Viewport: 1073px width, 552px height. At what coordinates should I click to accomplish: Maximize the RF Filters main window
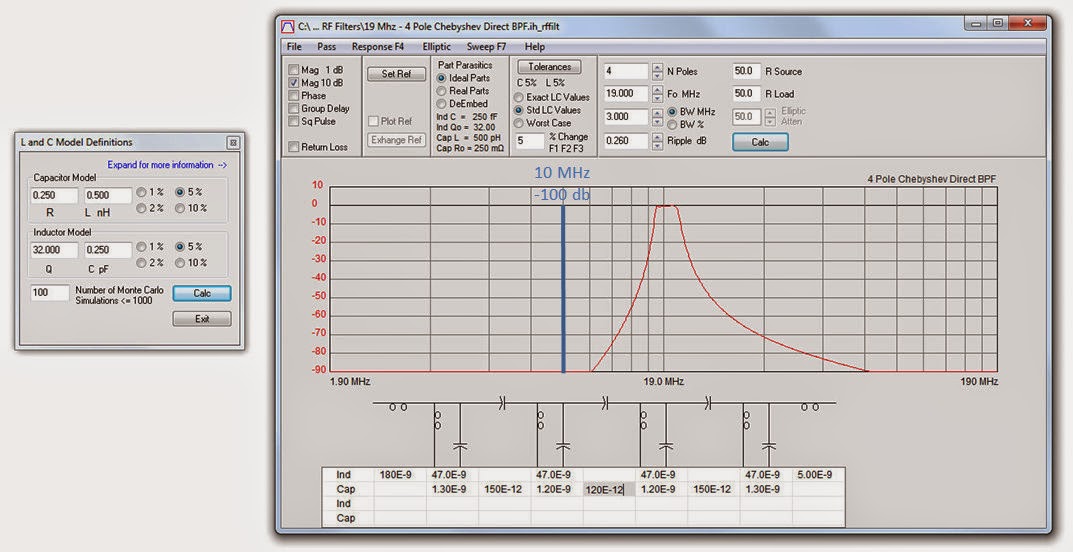(x=998, y=23)
